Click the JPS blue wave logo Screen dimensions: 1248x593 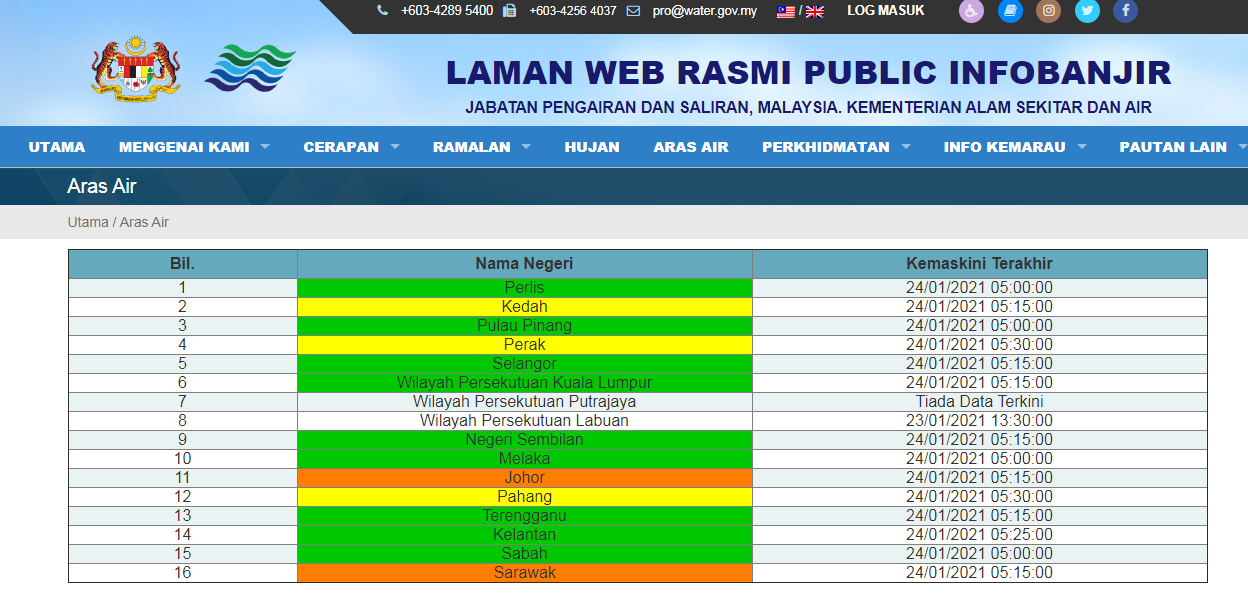tap(250, 69)
